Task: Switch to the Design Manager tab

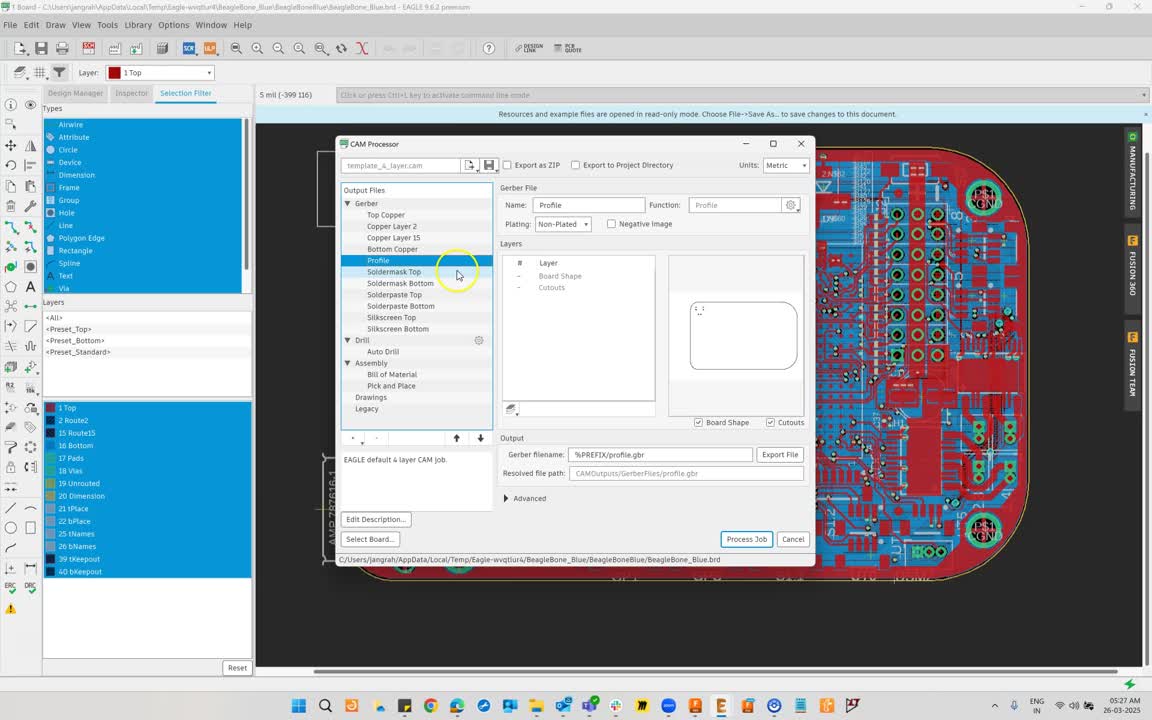Action: (76, 93)
